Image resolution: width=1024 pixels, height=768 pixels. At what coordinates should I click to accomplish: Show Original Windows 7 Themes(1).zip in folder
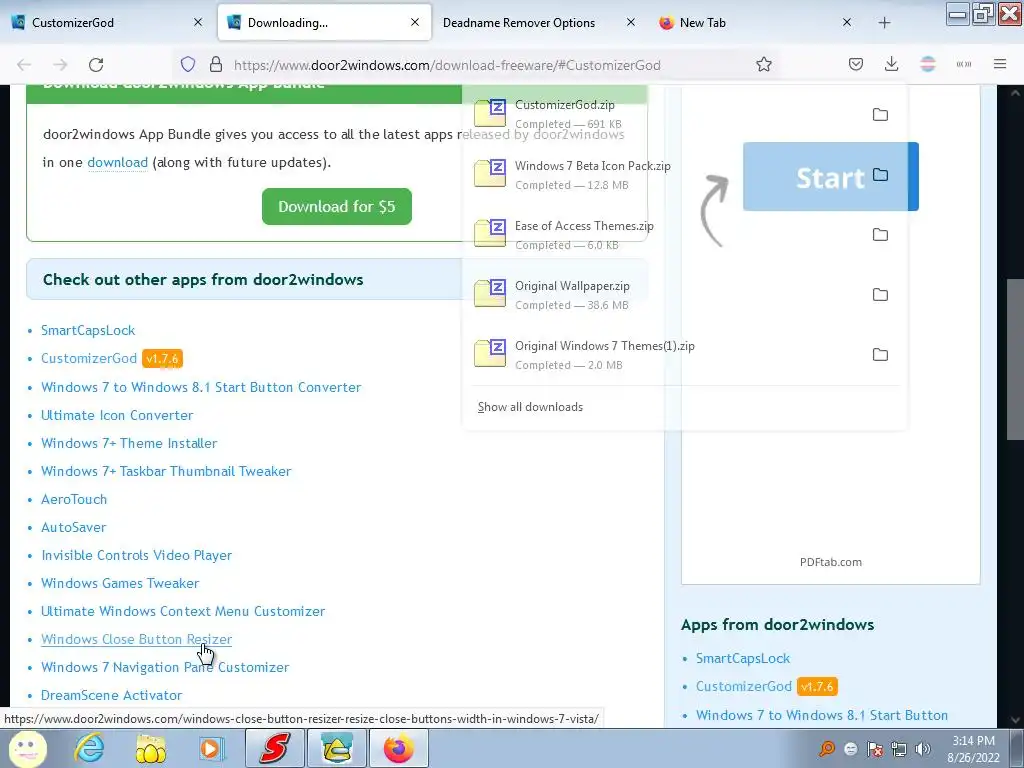pyautogui.click(x=880, y=355)
